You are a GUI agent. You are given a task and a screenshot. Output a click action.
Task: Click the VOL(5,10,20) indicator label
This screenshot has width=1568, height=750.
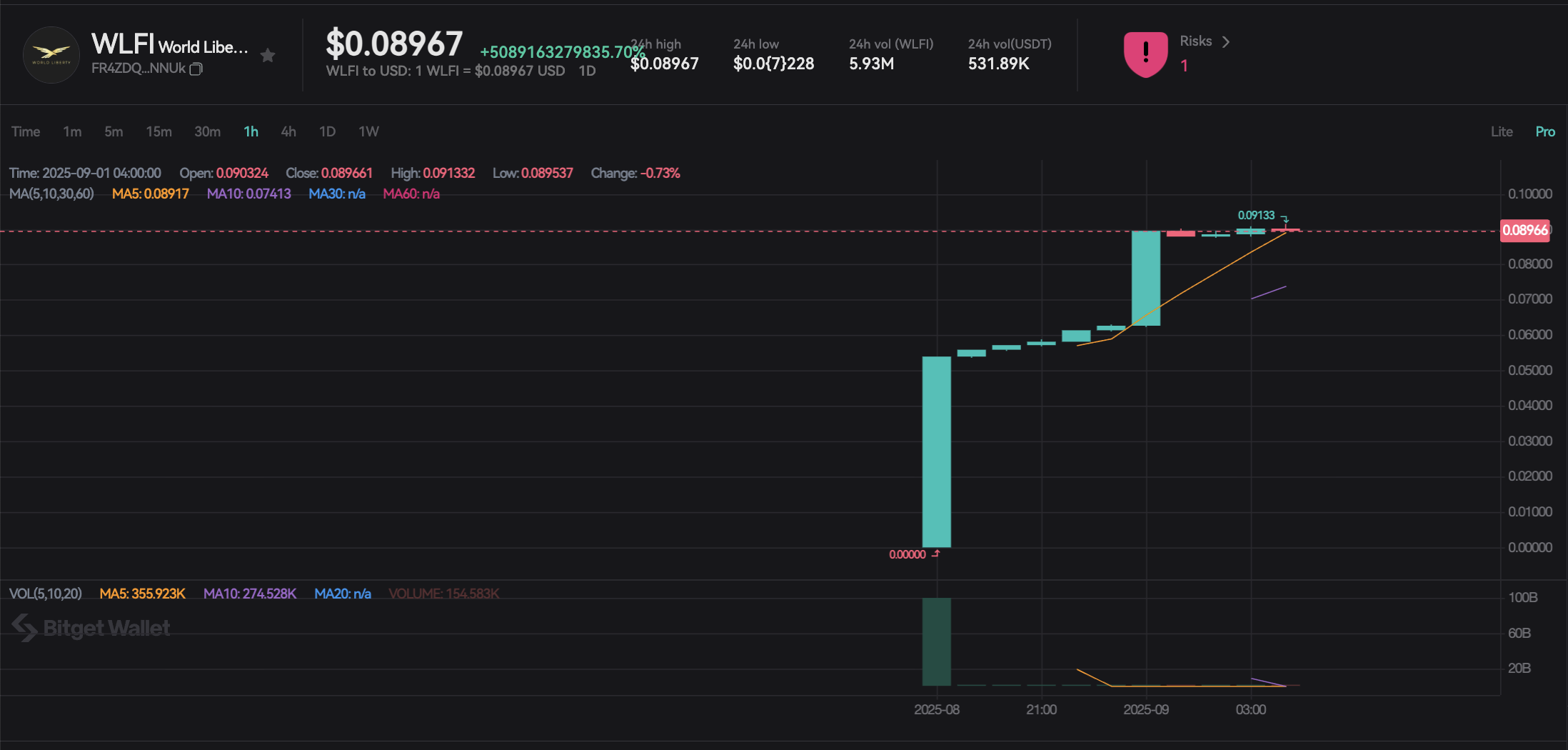coord(45,594)
